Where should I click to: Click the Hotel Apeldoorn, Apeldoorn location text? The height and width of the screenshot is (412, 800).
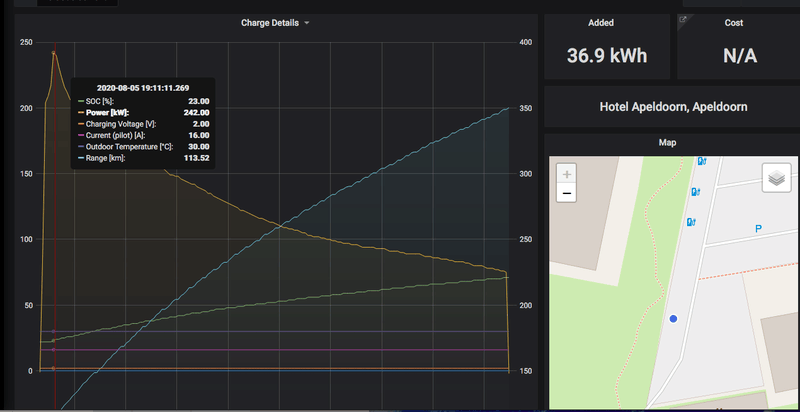pos(673,107)
